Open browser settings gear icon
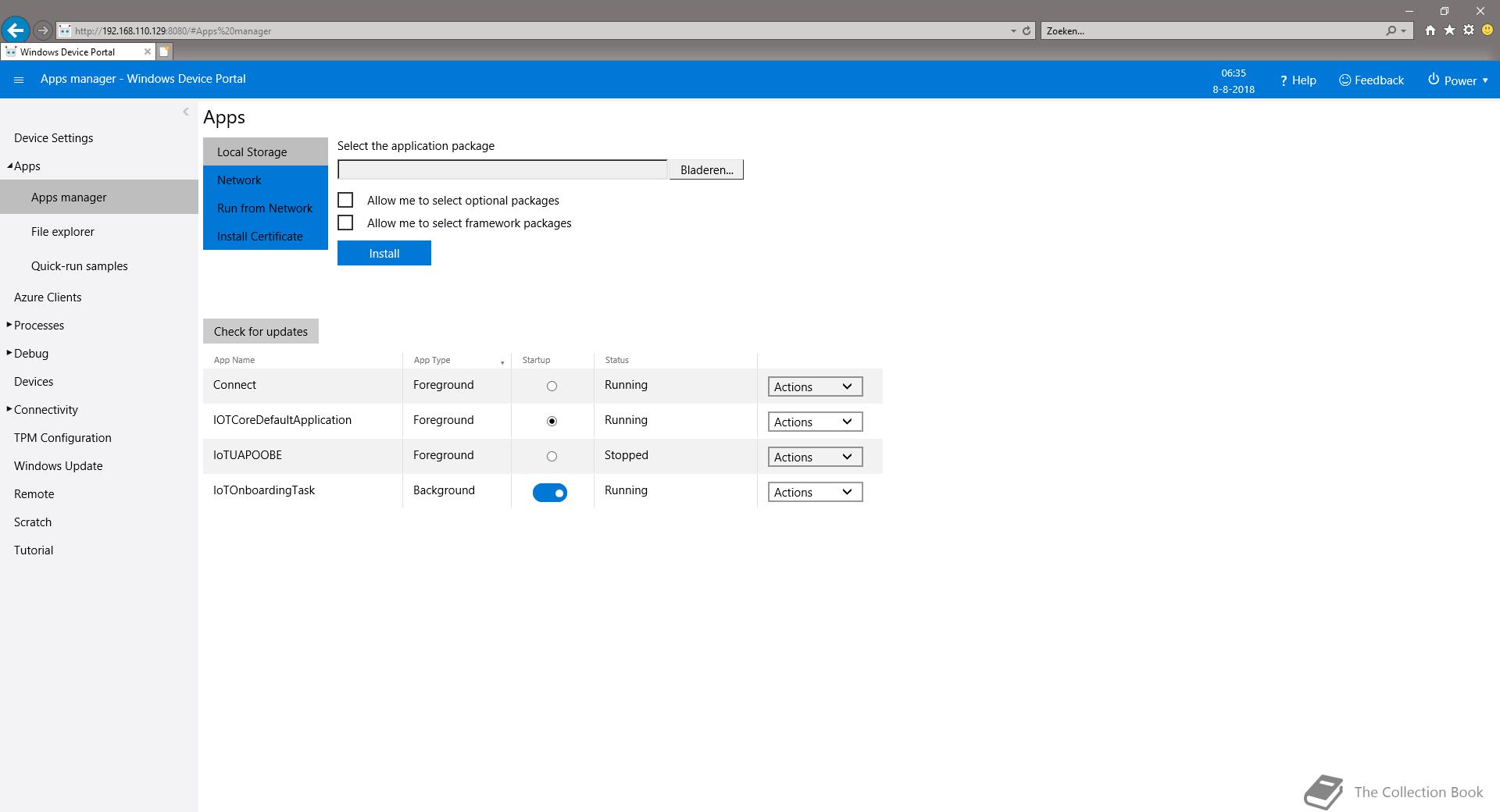This screenshot has height=812, width=1500. (x=1469, y=30)
